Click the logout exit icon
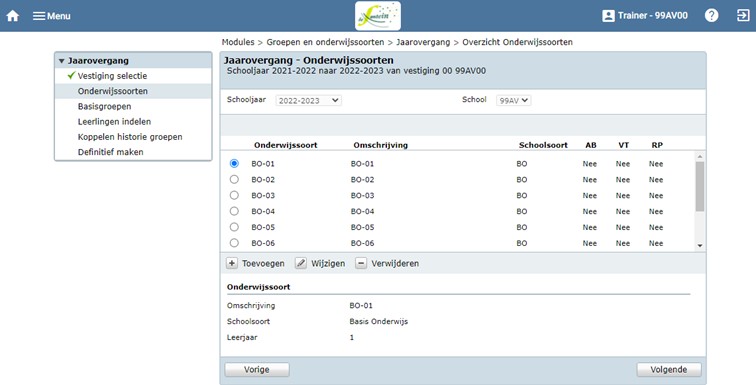Screen dimensions: 756x385 (x=743, y=16)
